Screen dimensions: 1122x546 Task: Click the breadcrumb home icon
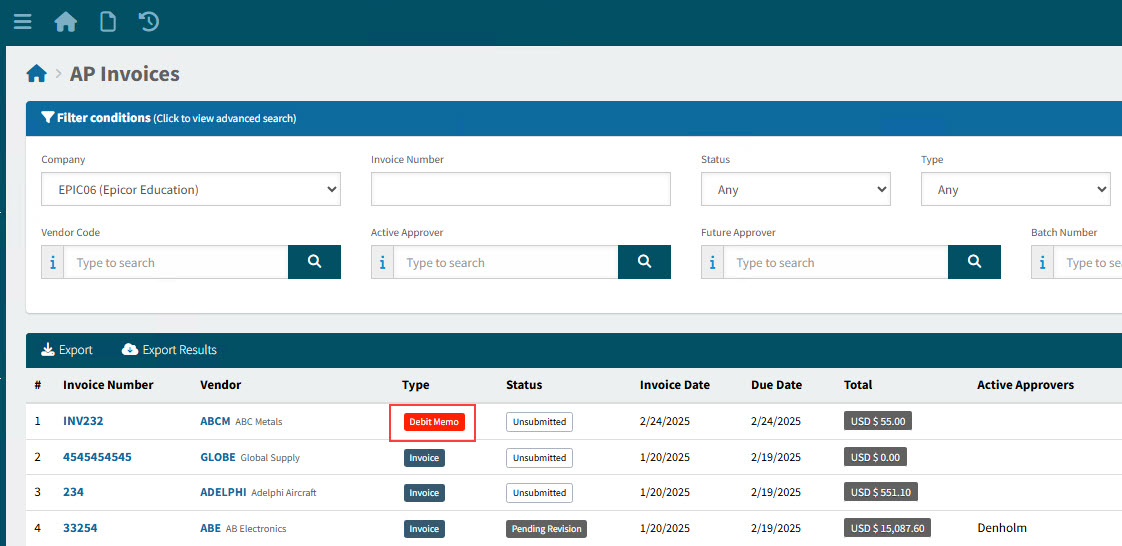click(37, 74)
